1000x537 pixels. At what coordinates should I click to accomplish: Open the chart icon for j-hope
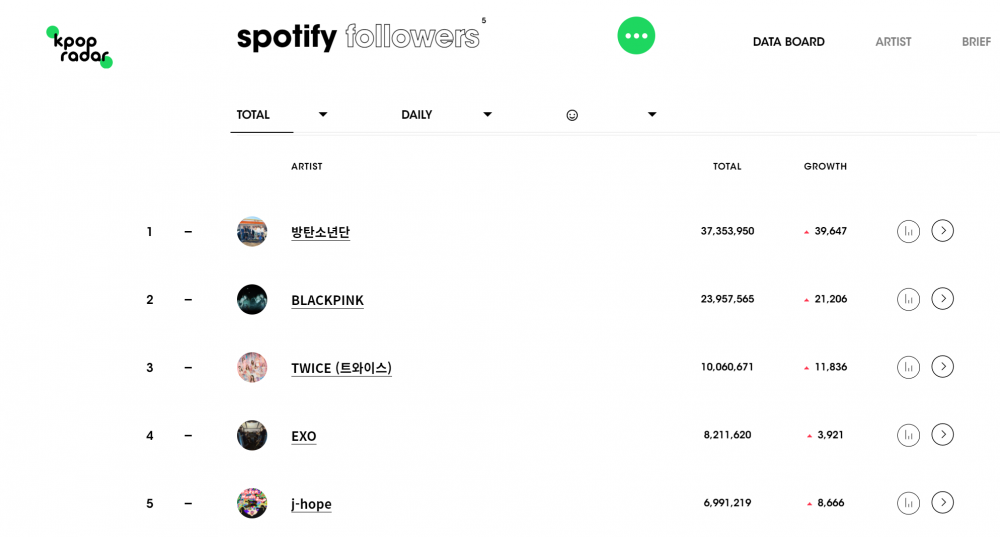pos(908,503)
